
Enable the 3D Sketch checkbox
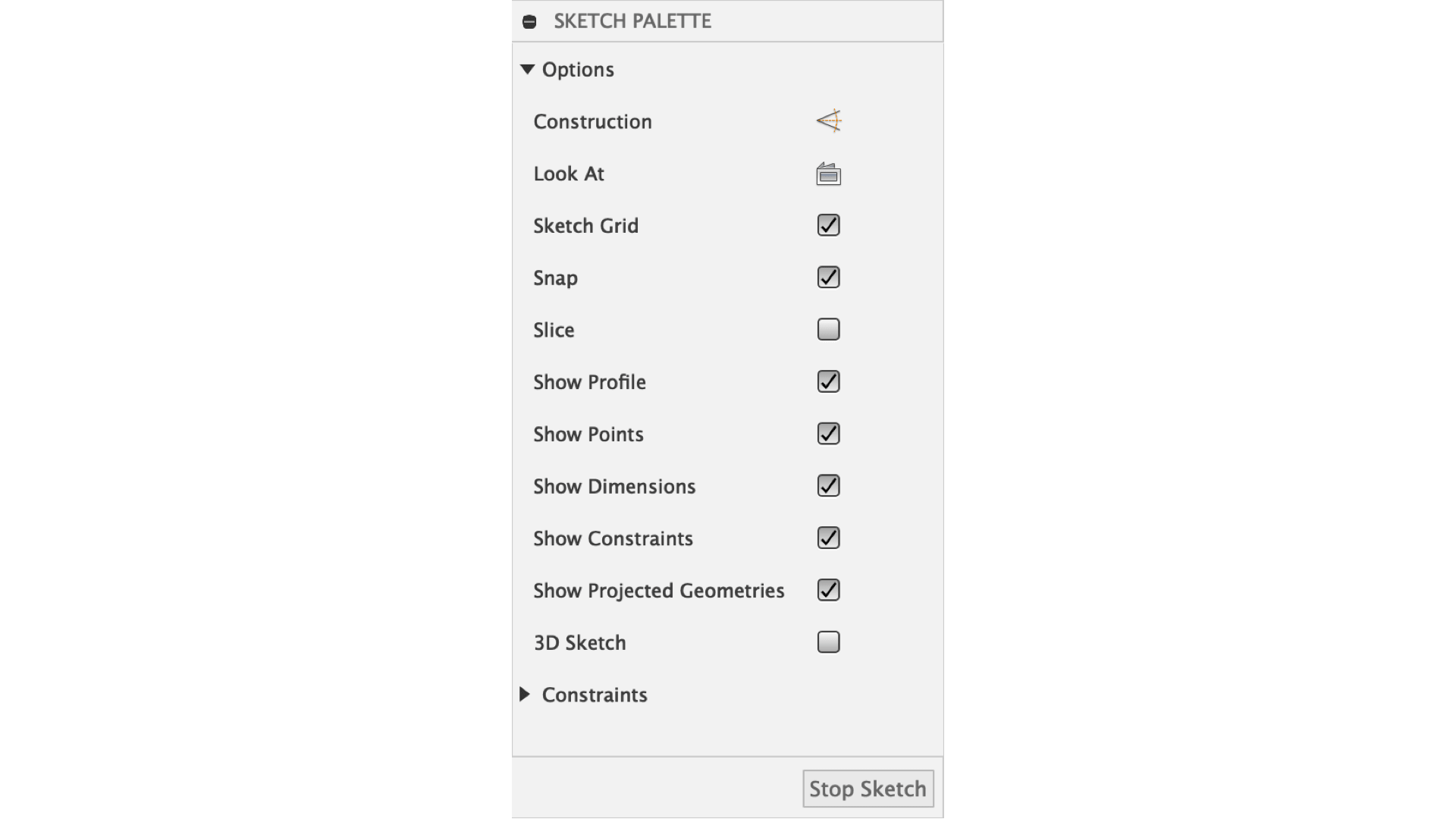829,642
